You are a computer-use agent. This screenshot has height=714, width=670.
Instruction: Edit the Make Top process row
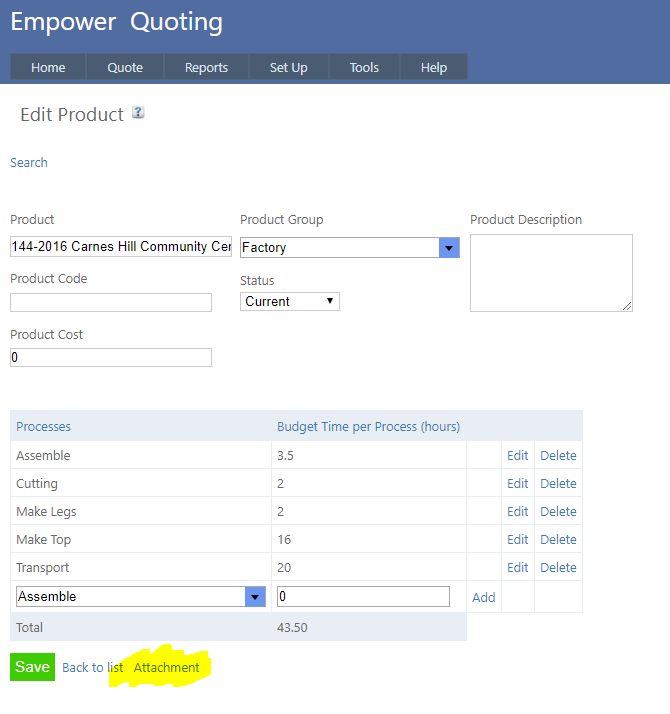(517, 539)
